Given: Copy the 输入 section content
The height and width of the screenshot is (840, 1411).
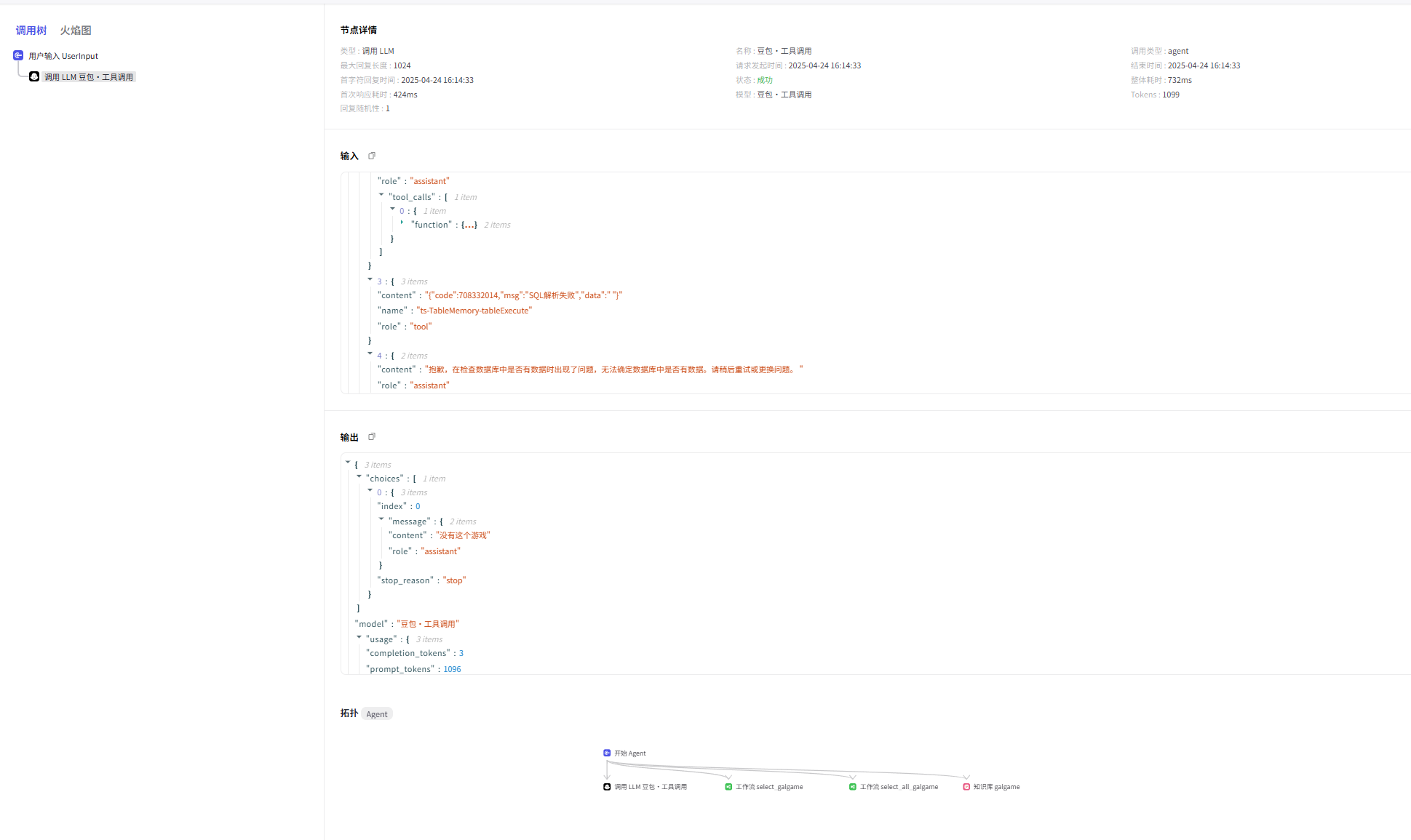Looking at the screenshot, I should click(372, 156).
